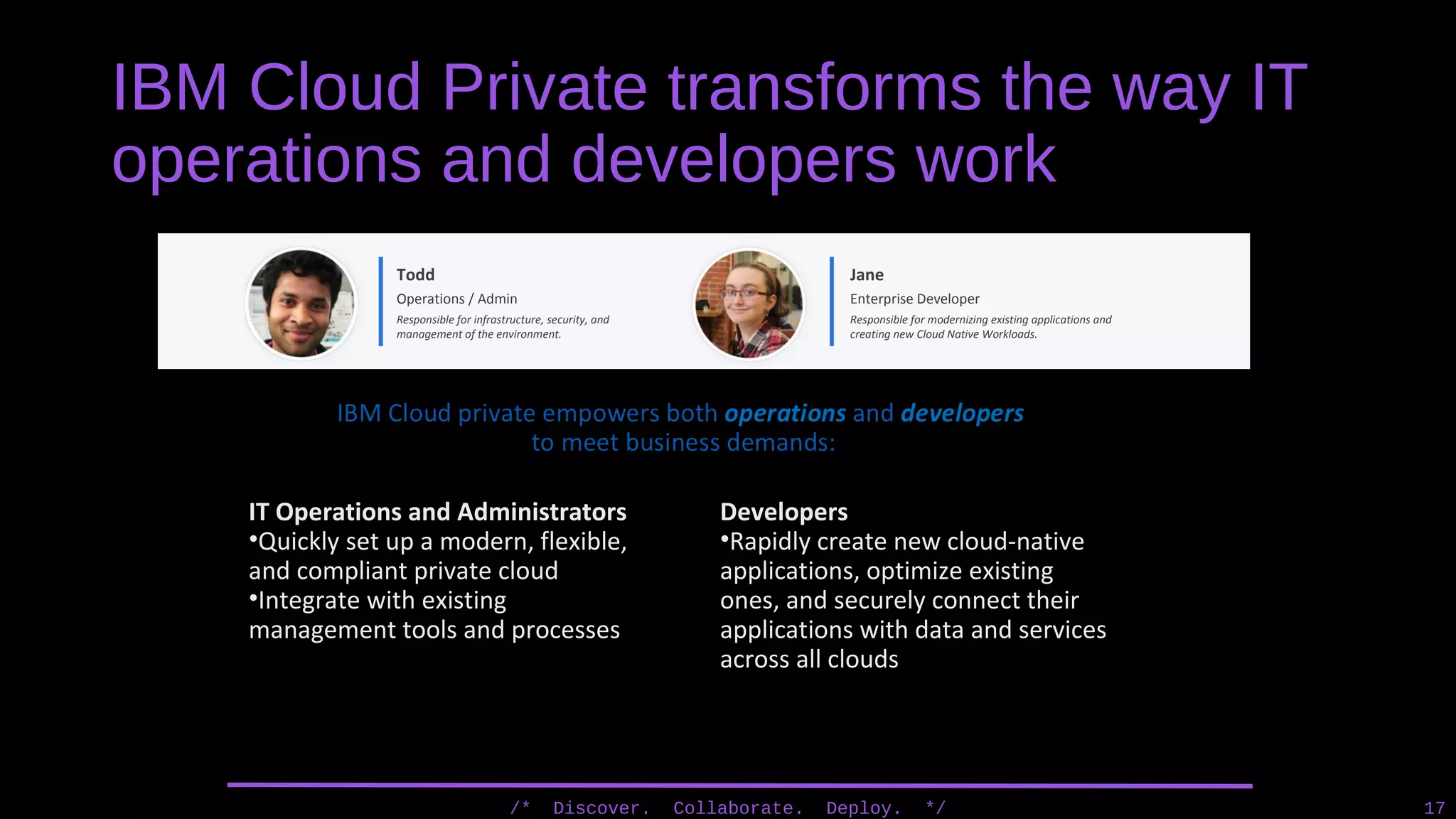The width and height of the screenshot is (1456, 819).
Task: Click 'Responsible for infrastructure, security' description
Action: coord(503,327)
